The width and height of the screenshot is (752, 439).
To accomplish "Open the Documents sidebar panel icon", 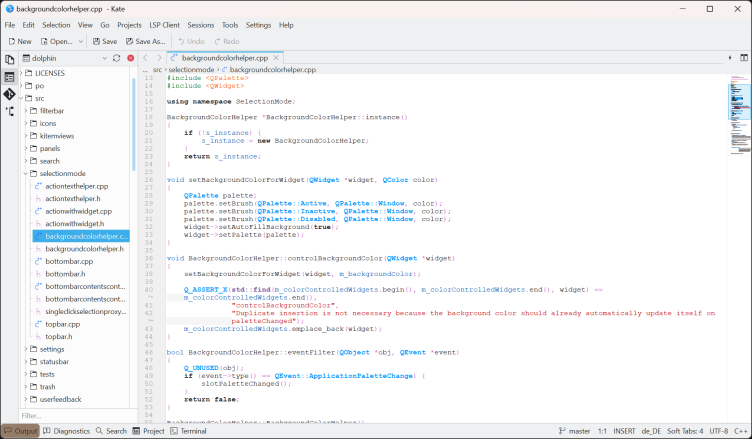I will pos(9,59).
